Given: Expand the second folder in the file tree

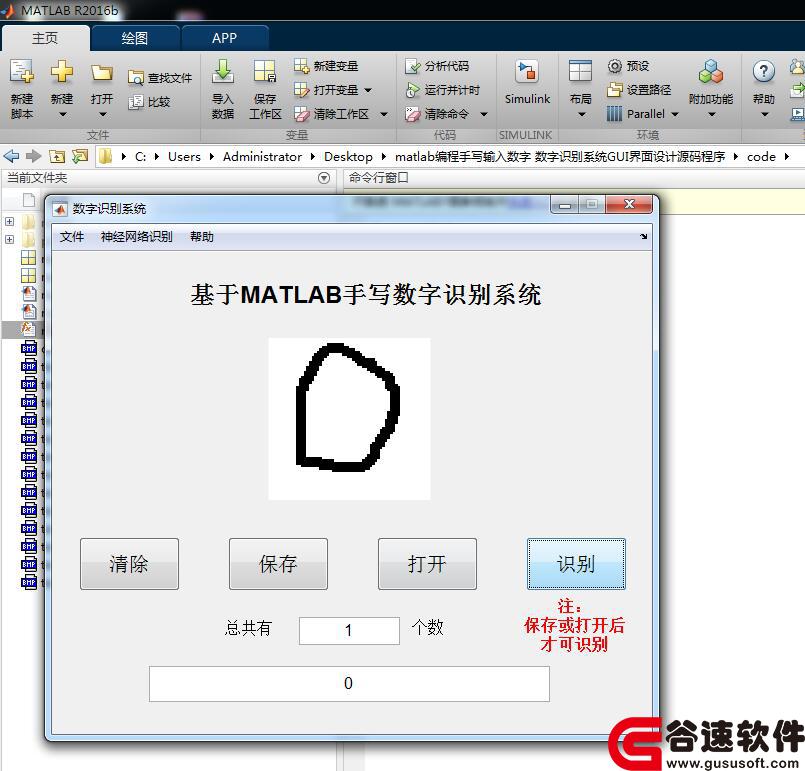Looking at the screenshot, I should coord(9,240).
